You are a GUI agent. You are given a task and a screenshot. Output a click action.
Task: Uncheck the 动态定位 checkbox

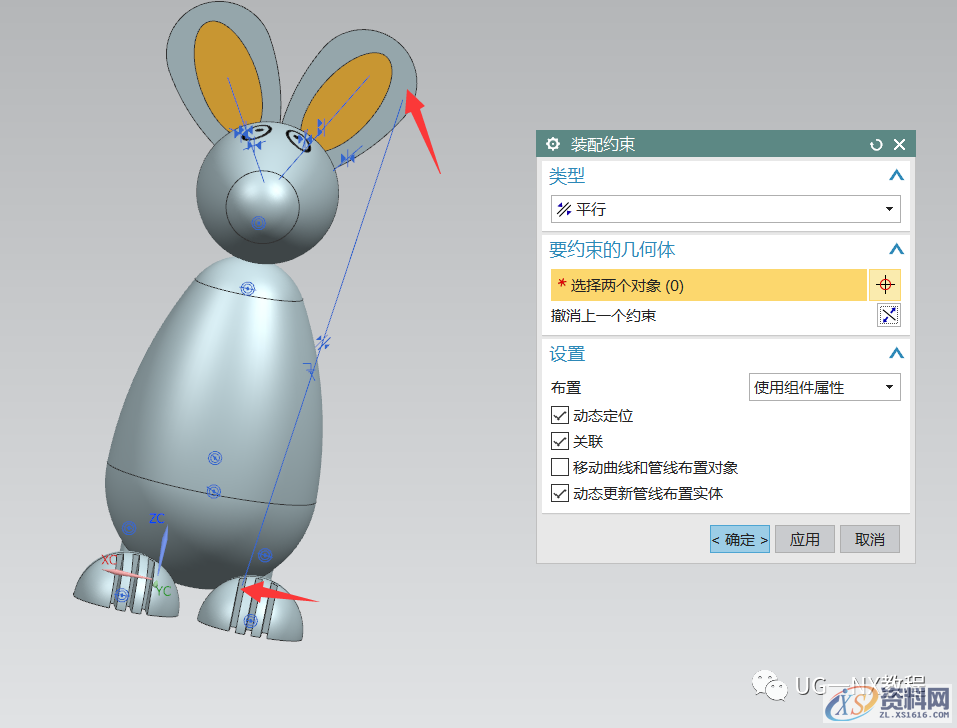(560, 415)
